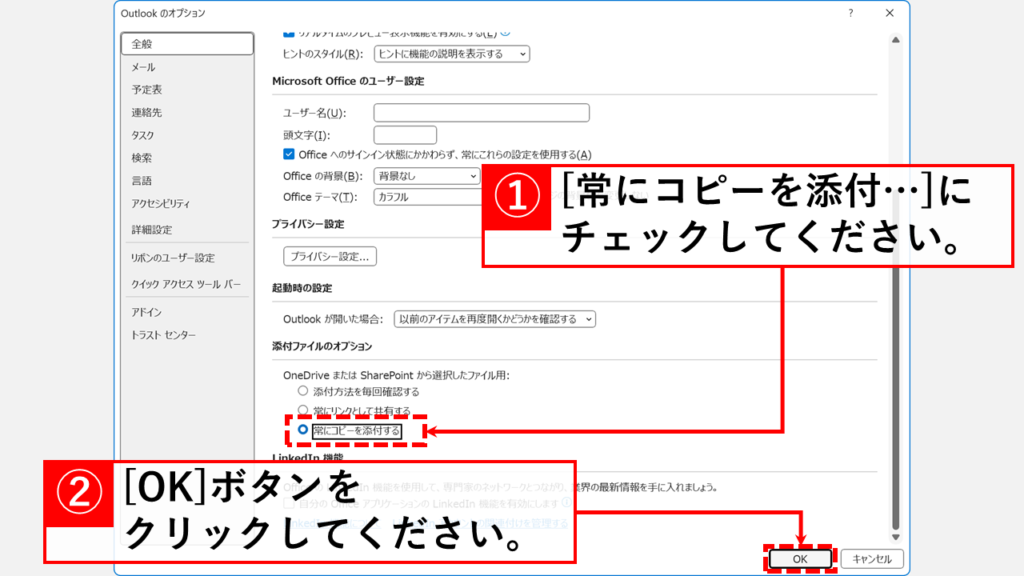Expand the Office テーマ dropdown
1024x576 pixels.
427,197
